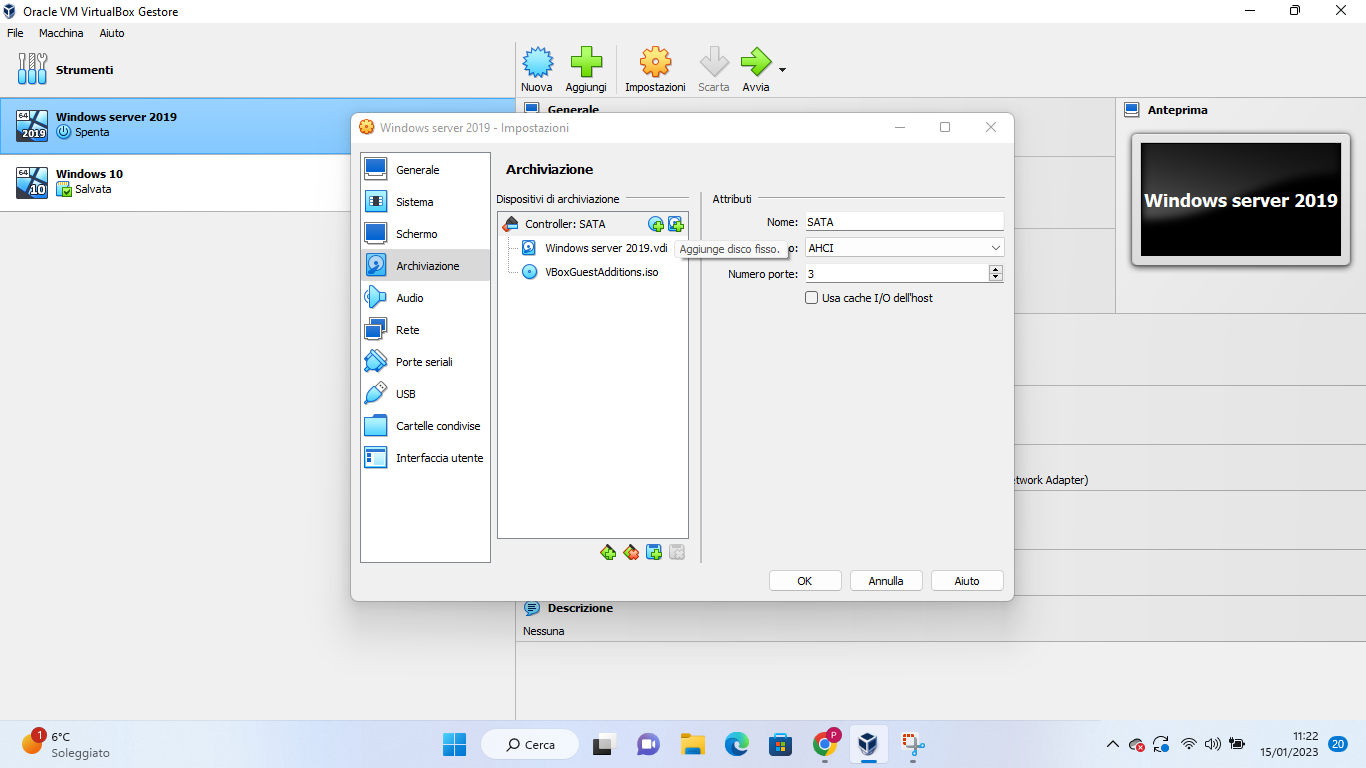Open Task View from the taskbar
The width and height of the screenshot is (1366, 768).
(x=605, y=744)
